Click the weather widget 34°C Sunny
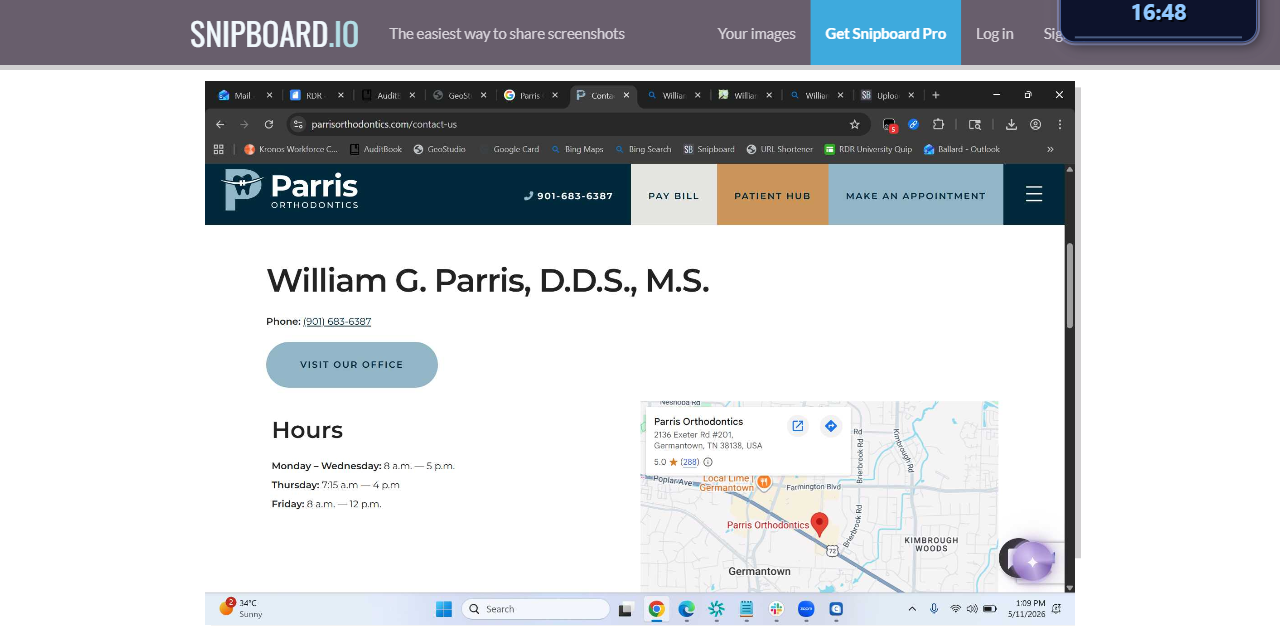The image size is (1280, 631). (241, 608)
